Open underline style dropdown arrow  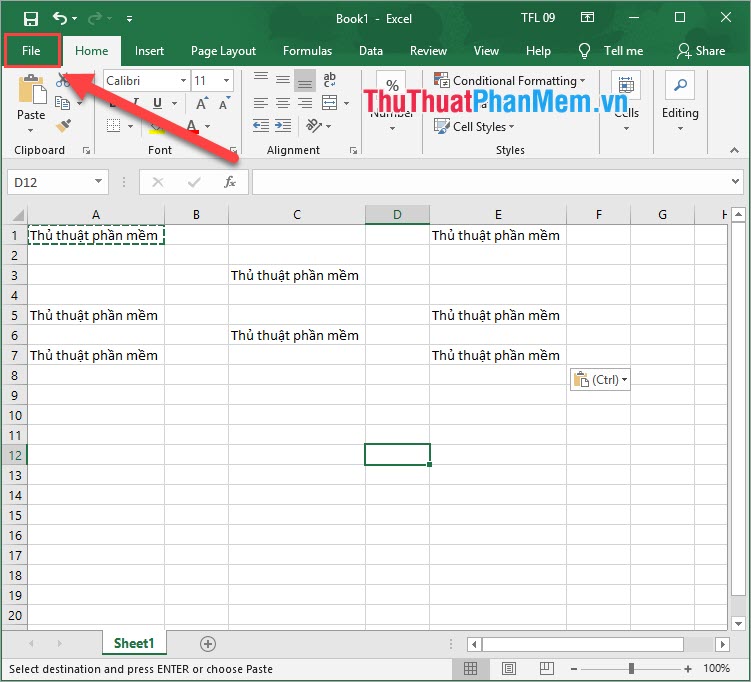pyautogui.click(x=174, y=103)
